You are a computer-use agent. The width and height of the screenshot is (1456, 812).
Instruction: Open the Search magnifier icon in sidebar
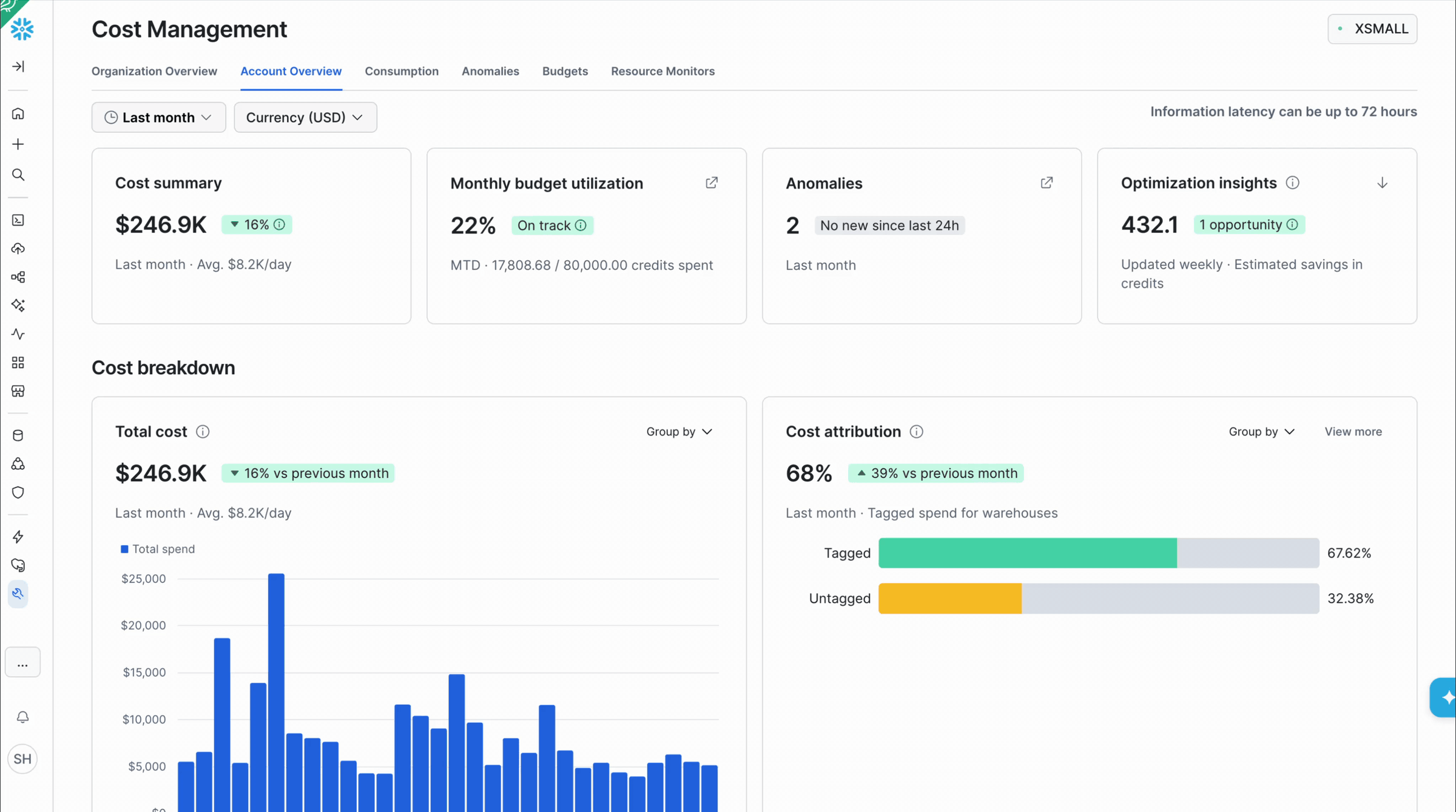click(18, 175)
